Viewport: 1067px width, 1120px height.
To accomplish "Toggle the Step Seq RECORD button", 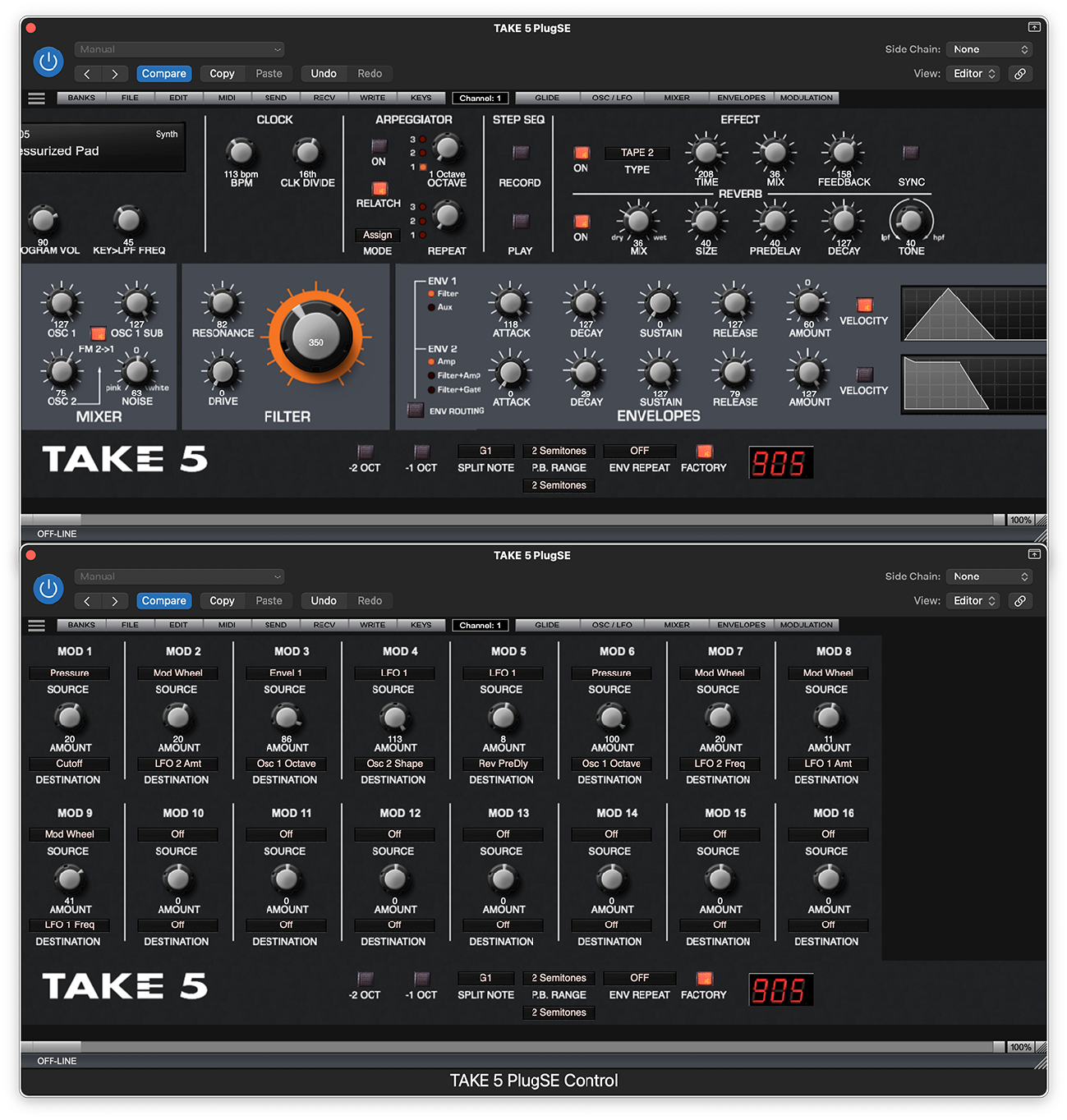I will [520, 153].
